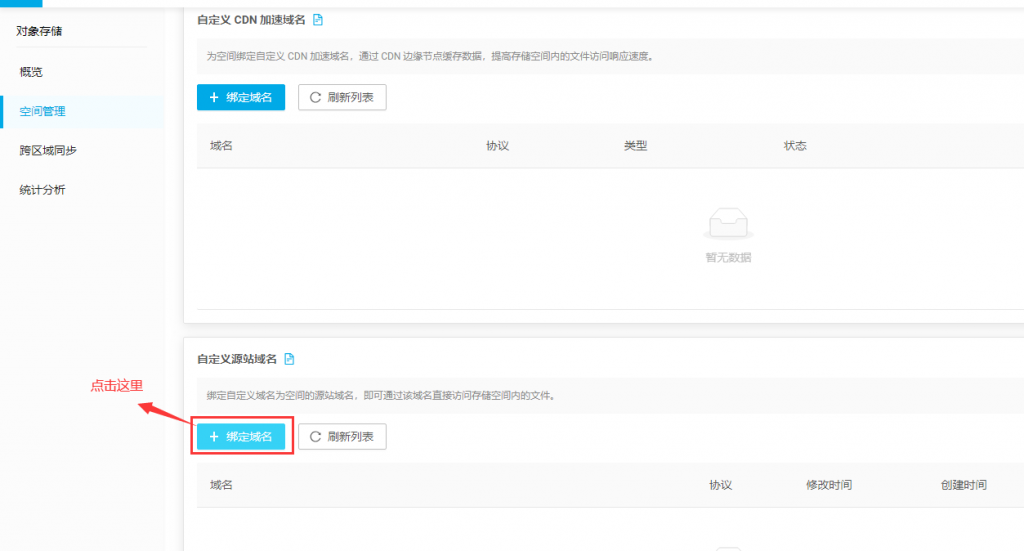The width and height of the screenshot is (1024, 551).
Task: Click the 修改时间 column header
Action: click(x=828, y=485)
